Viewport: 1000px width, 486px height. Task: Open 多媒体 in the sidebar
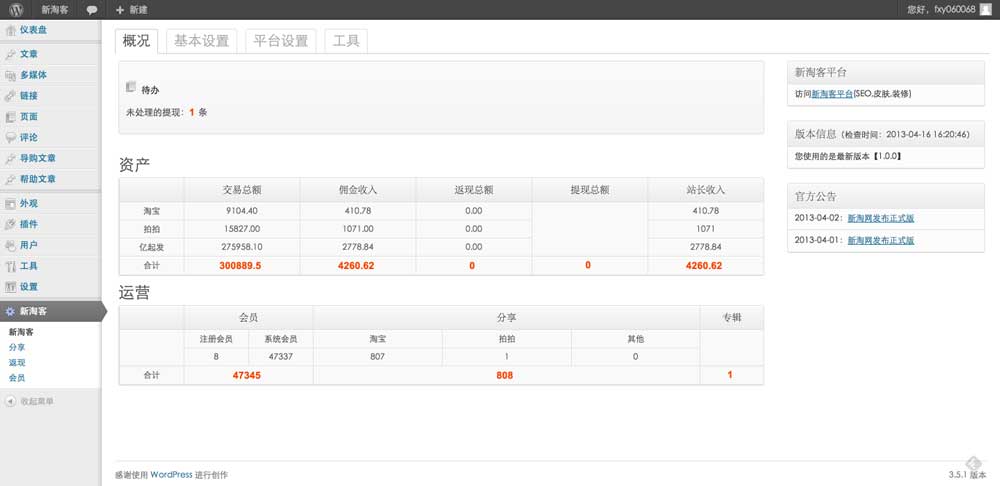[33, 75]
